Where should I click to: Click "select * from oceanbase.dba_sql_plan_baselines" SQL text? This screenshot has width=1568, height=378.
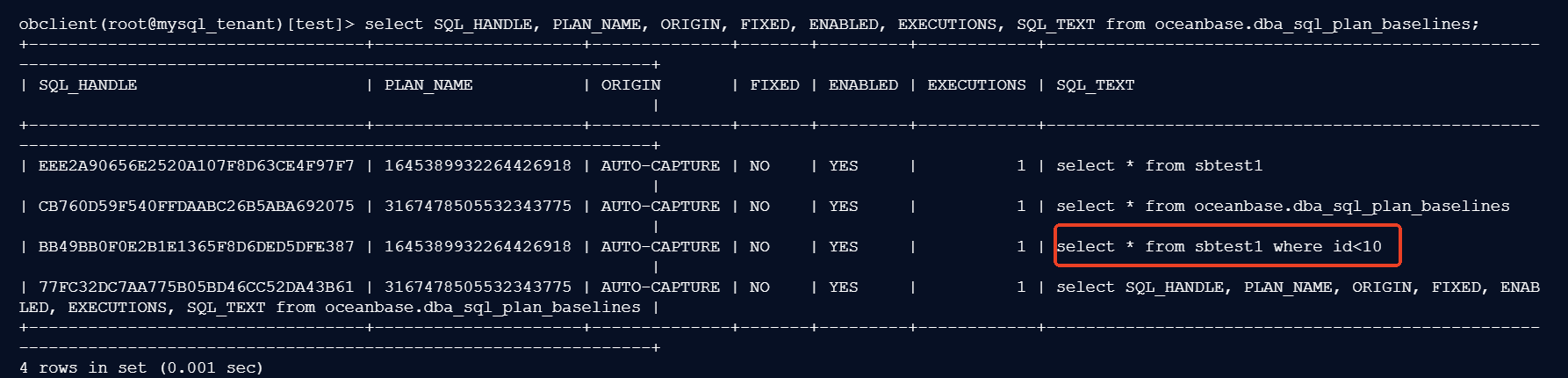point(1283,207)
